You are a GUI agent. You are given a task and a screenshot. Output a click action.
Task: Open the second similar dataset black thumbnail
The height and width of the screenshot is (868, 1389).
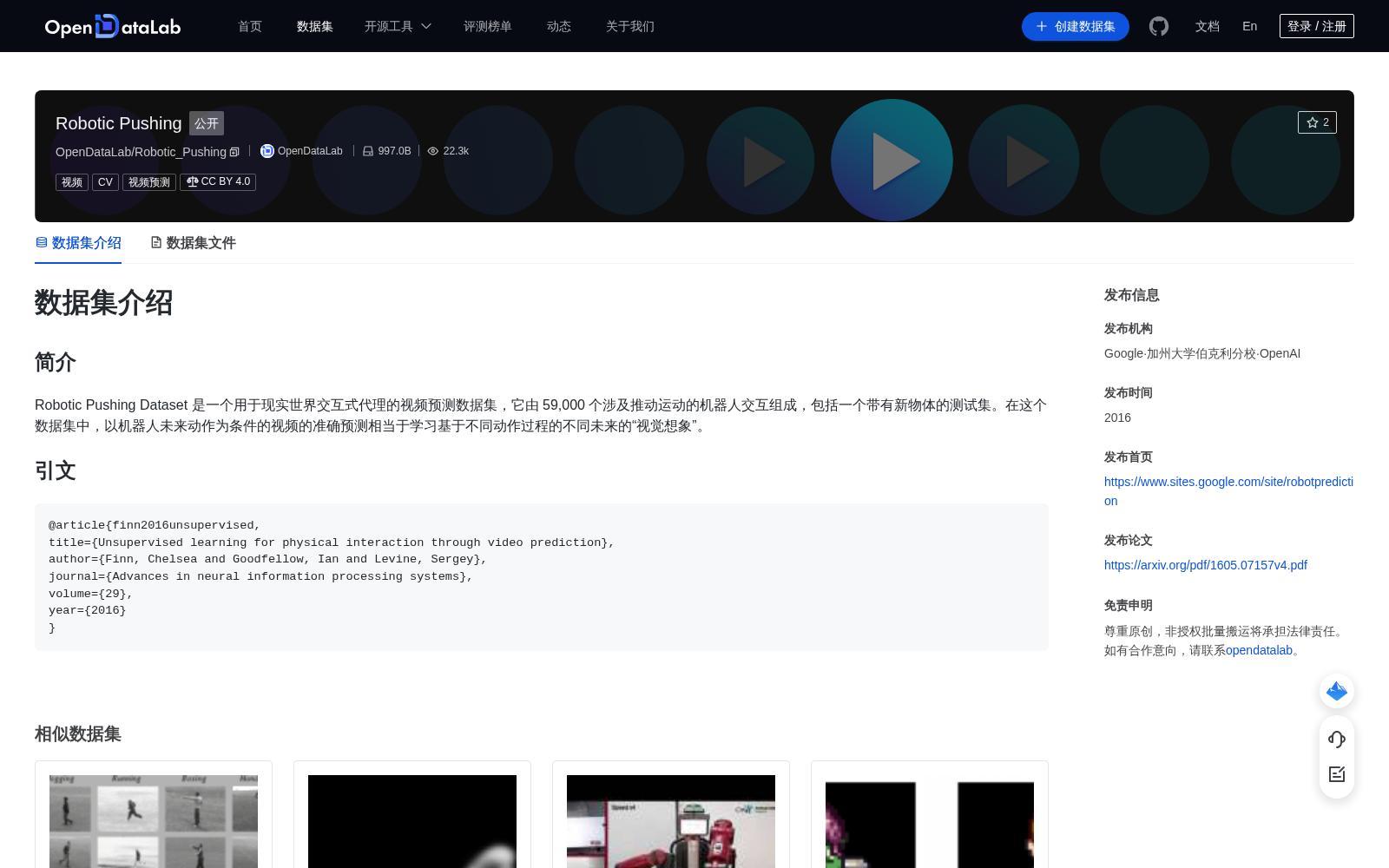pos(412,821)
